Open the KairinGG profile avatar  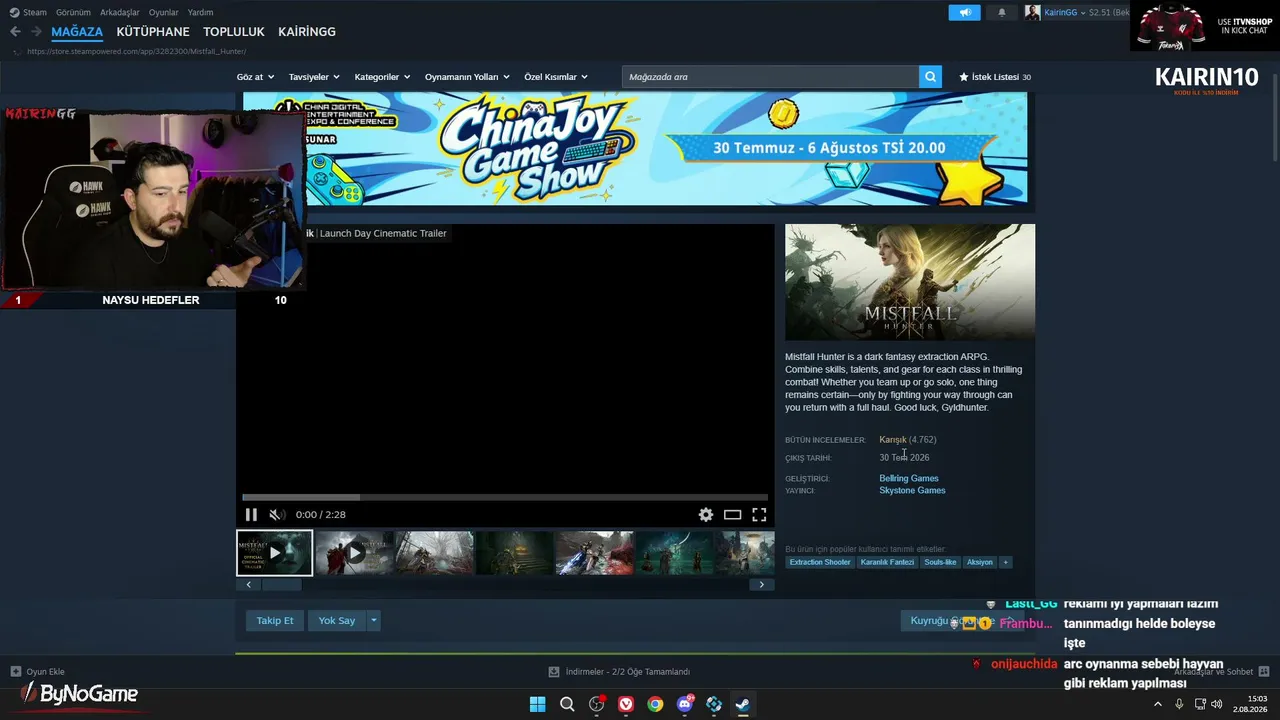point(1033,13)
